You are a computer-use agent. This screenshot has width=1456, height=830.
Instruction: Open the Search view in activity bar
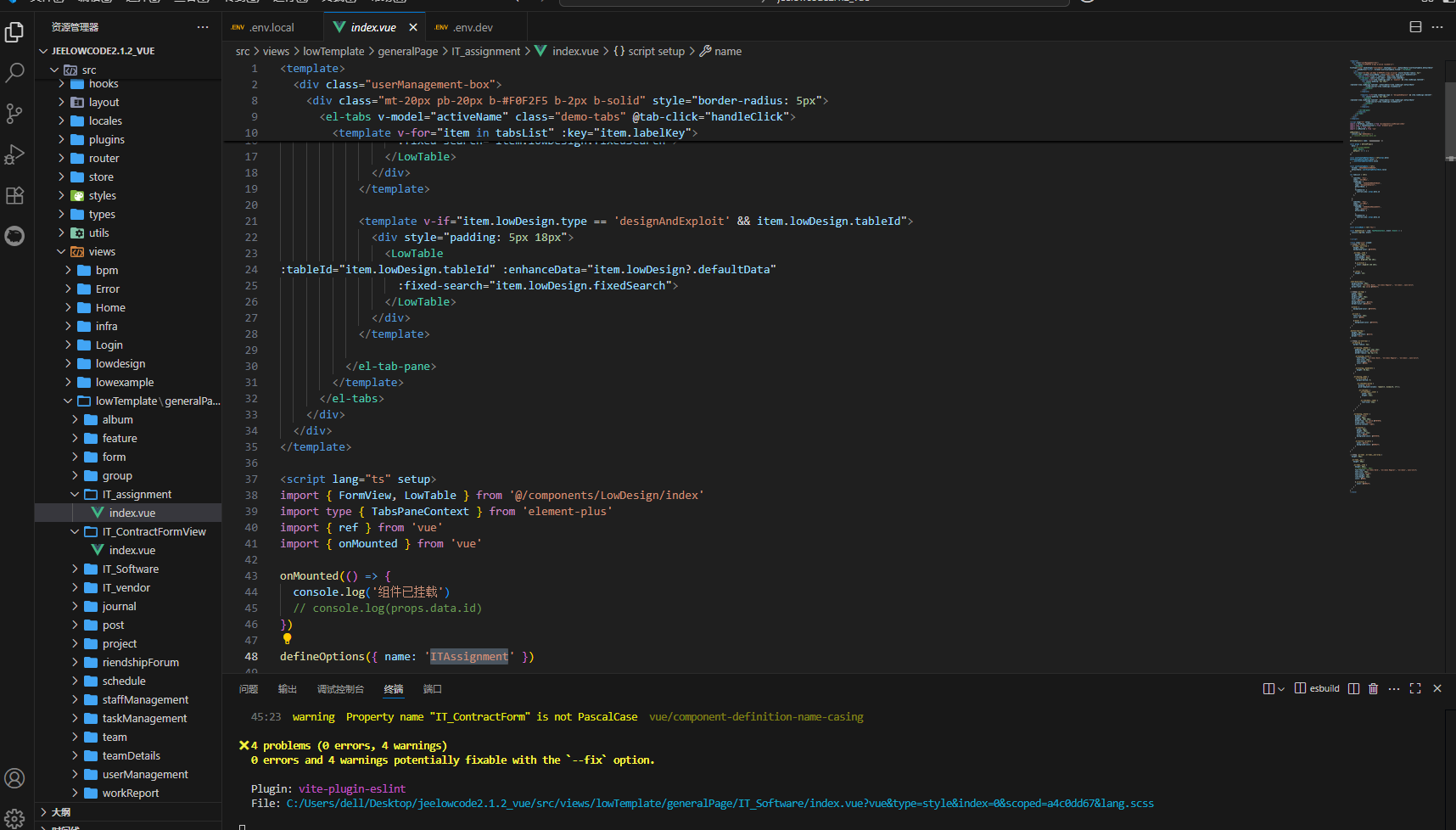point(14,73)
